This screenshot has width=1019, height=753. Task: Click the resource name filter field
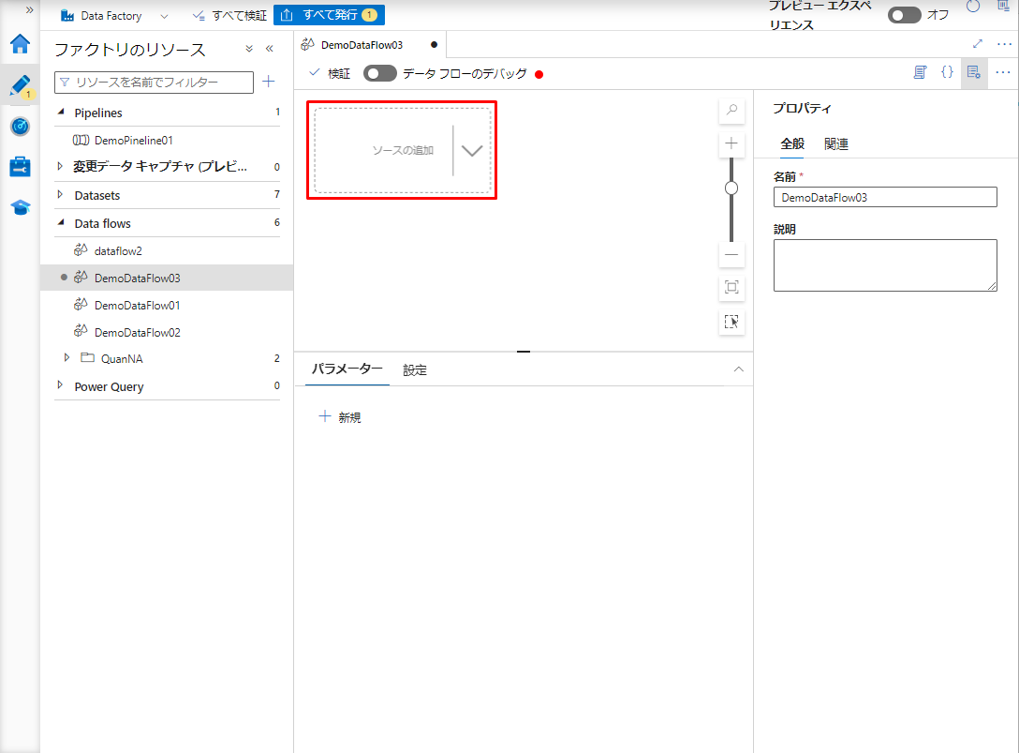pyautogui.click(x=154, y=83)
